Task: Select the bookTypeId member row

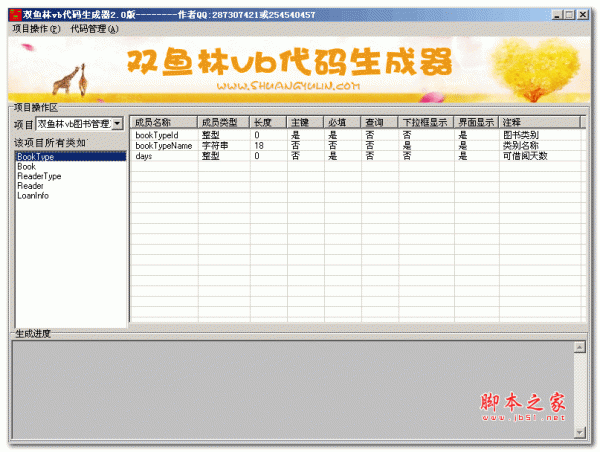Action: [357, 135]
